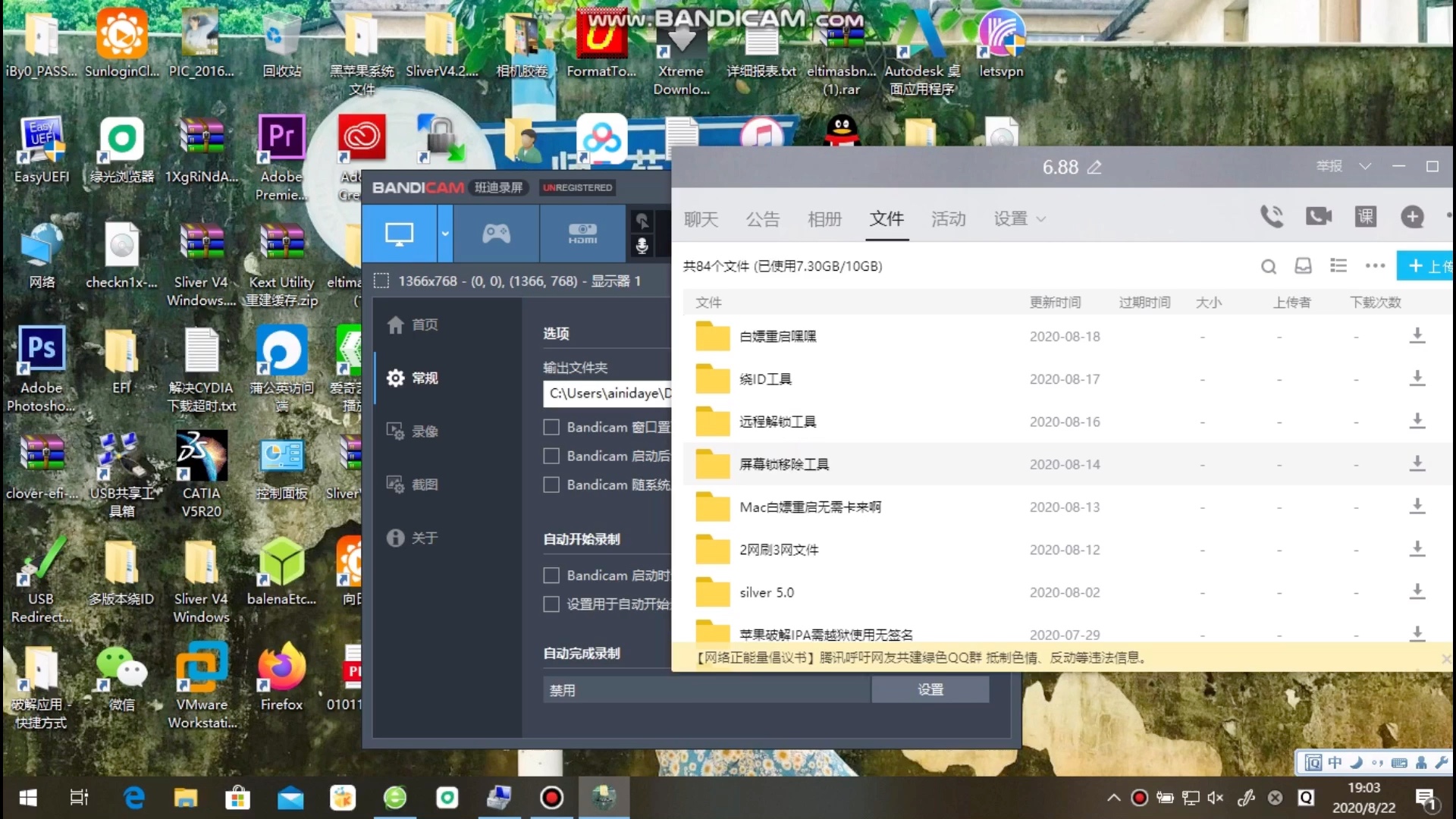
Task: Click the plus invite icon in QQ
Action: (1412, 217)
